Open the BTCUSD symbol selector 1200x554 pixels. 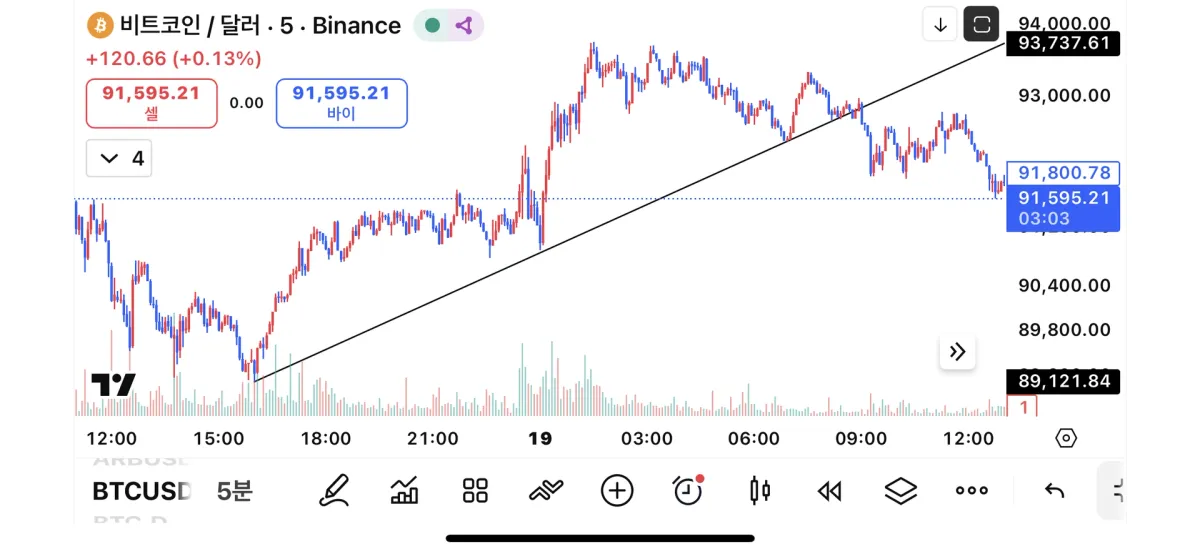tap(142, 491)
